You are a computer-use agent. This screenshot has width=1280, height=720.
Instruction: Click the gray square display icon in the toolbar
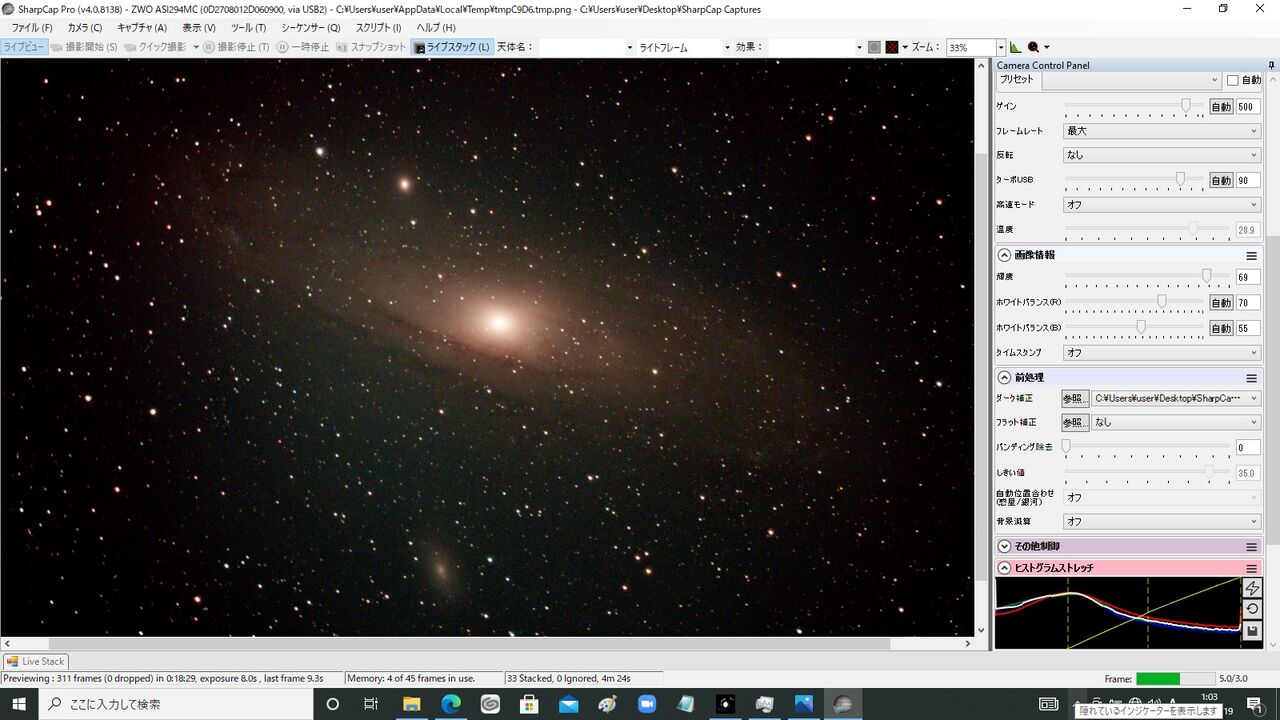click(x=874, y=47)
